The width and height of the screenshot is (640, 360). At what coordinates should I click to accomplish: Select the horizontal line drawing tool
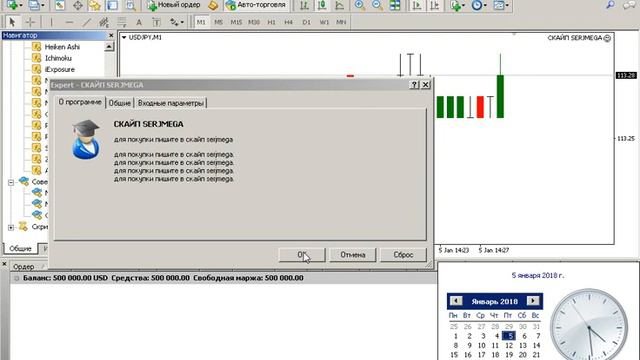69,22
